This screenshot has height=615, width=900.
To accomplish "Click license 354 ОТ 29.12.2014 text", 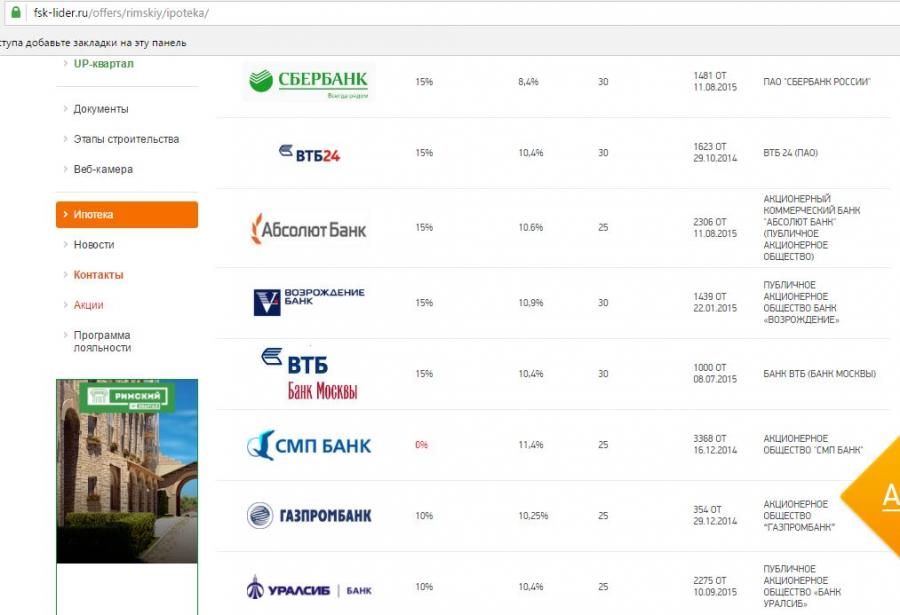I will (715, 516).
